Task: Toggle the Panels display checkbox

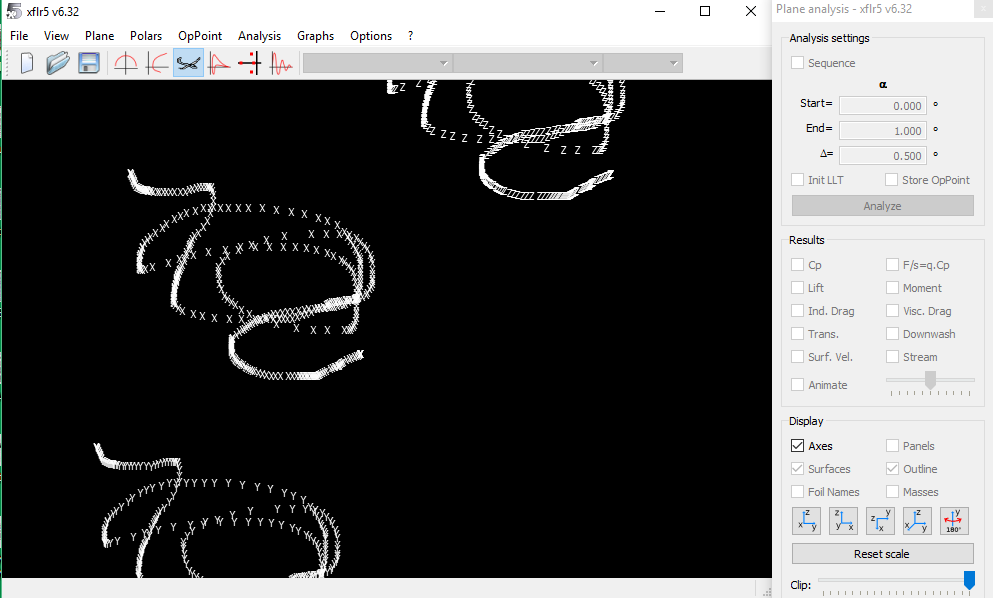Action: pos(892,446)
